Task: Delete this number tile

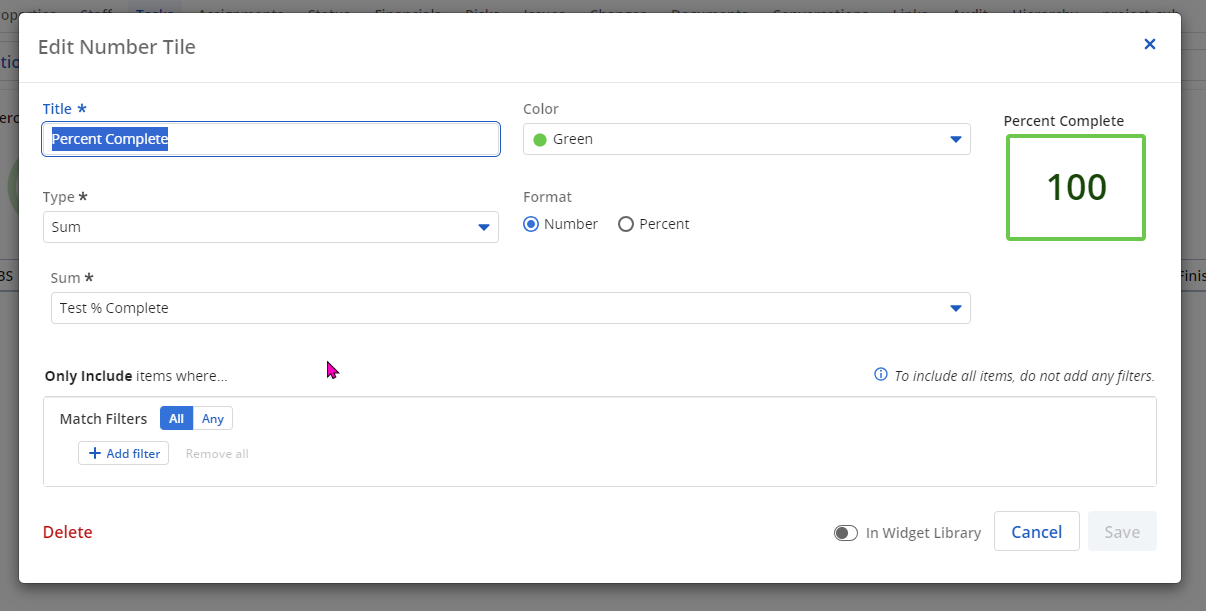Action: (67, 532)
